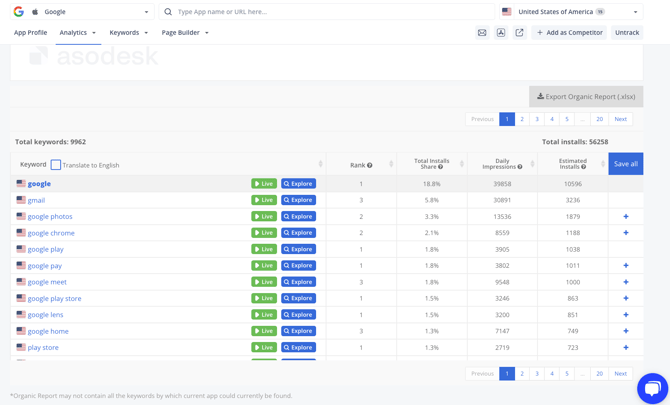This screenshot has height=405, width=670.
Task: Click the plus icon for google lens row
Action: pyautogui.click(x=626, y=315)
